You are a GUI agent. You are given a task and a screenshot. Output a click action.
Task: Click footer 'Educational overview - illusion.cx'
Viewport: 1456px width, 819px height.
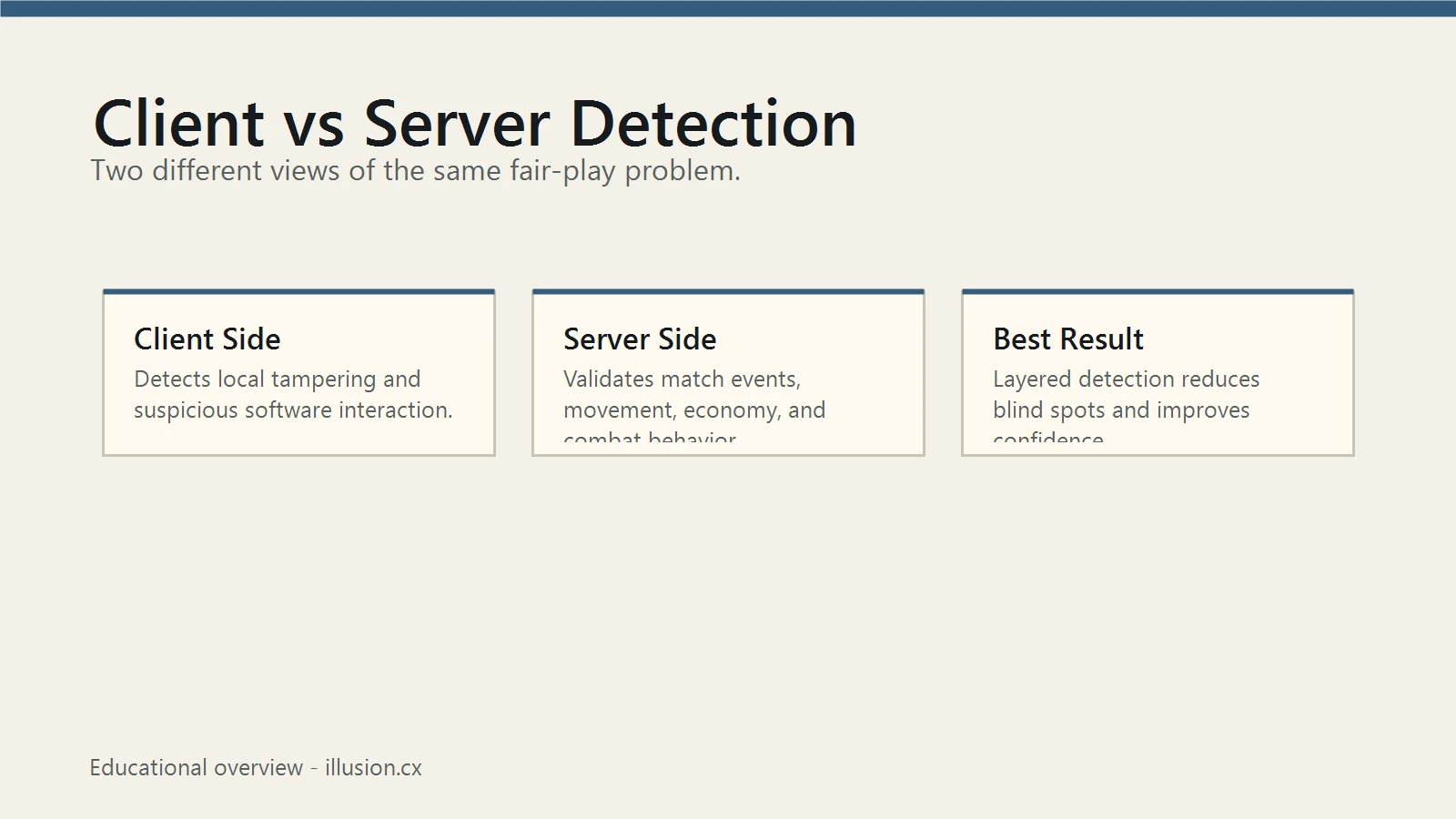256,767
